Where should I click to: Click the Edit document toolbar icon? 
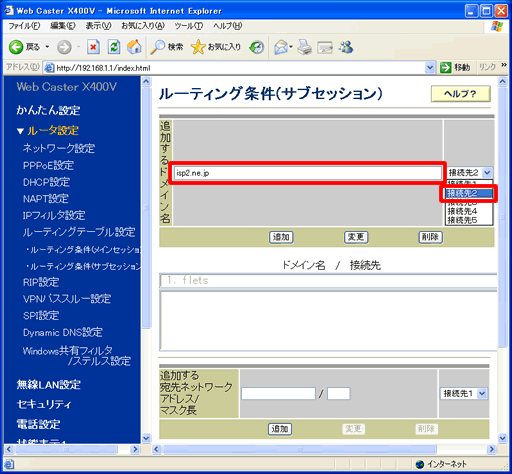click(325, 47)
